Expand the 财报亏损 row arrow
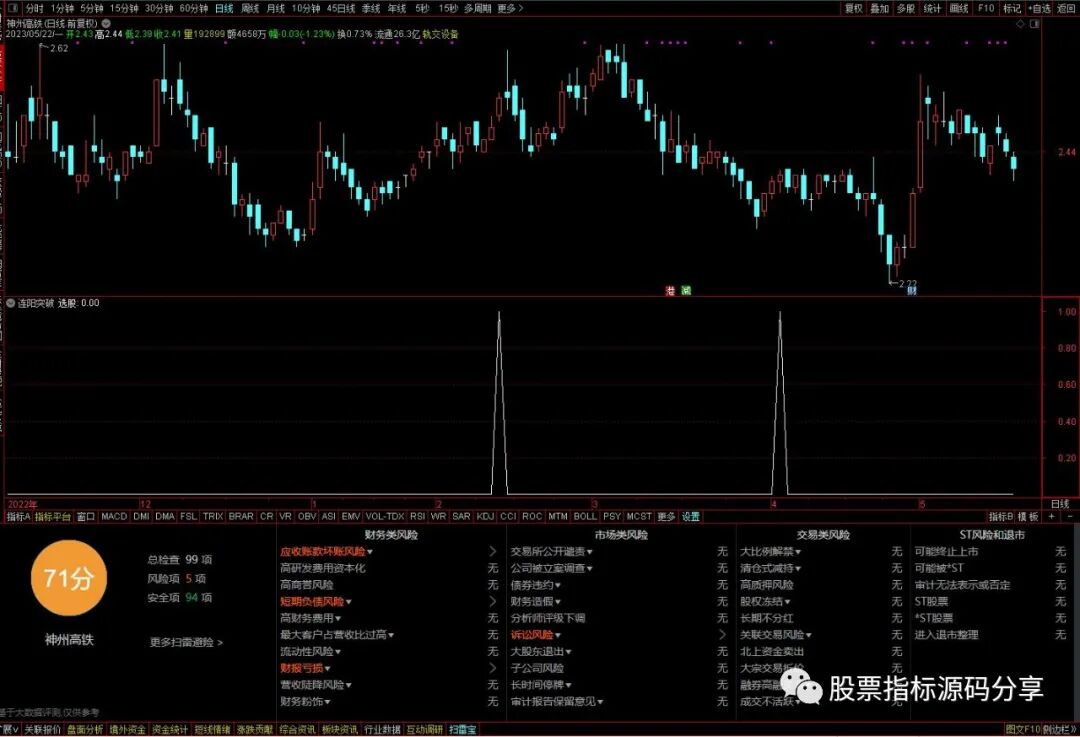Image resolution: width=1080 pixels, height=737 pixels. tap(492, 667)
